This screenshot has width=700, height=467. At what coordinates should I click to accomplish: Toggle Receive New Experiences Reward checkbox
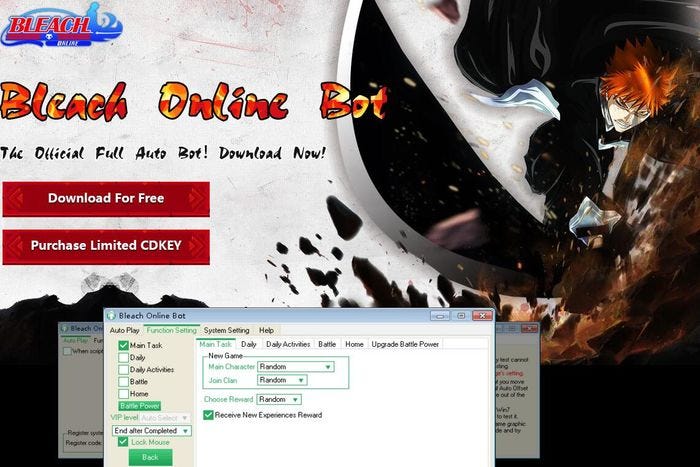tap(208, 415)
